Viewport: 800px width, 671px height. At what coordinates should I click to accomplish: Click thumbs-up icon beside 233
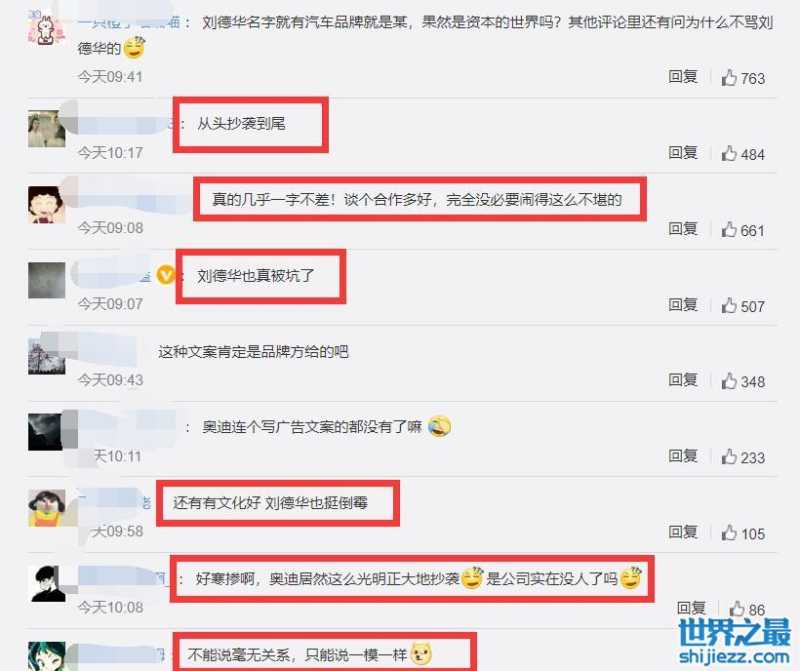coord(729,456)
